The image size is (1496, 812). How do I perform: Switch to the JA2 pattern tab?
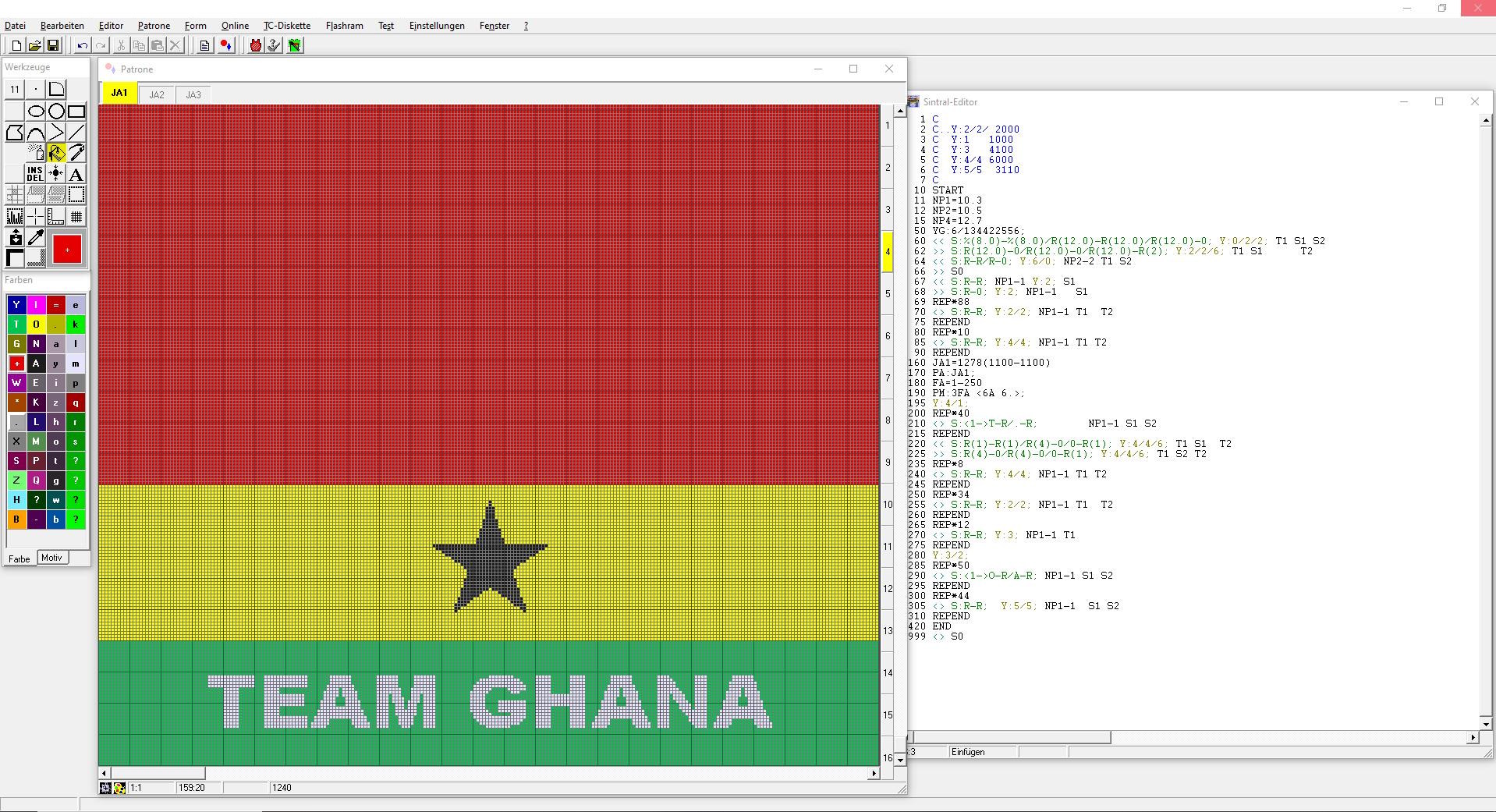[157, 95]
